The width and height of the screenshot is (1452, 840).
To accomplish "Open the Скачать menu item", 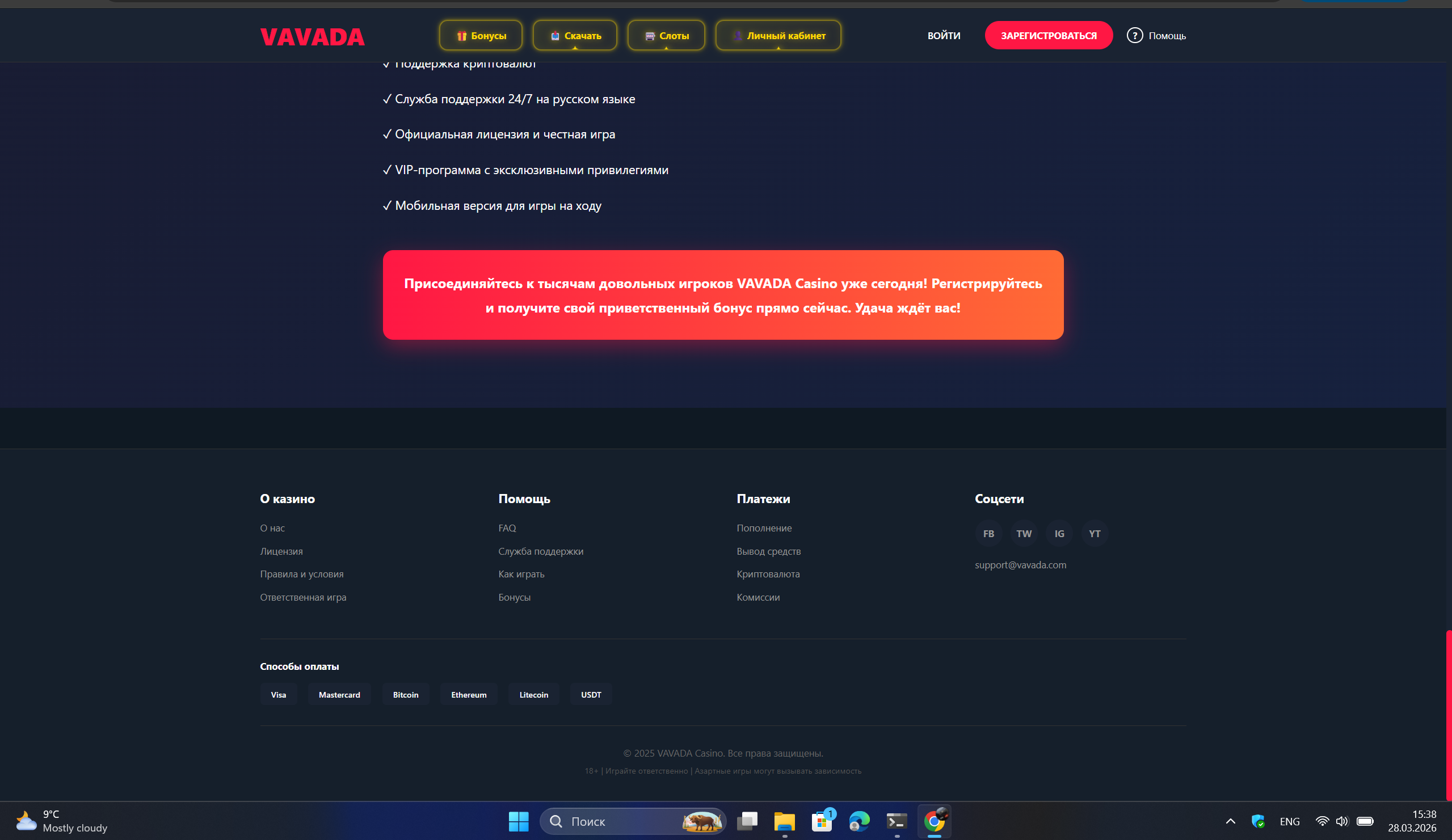I will click(574, 36).
